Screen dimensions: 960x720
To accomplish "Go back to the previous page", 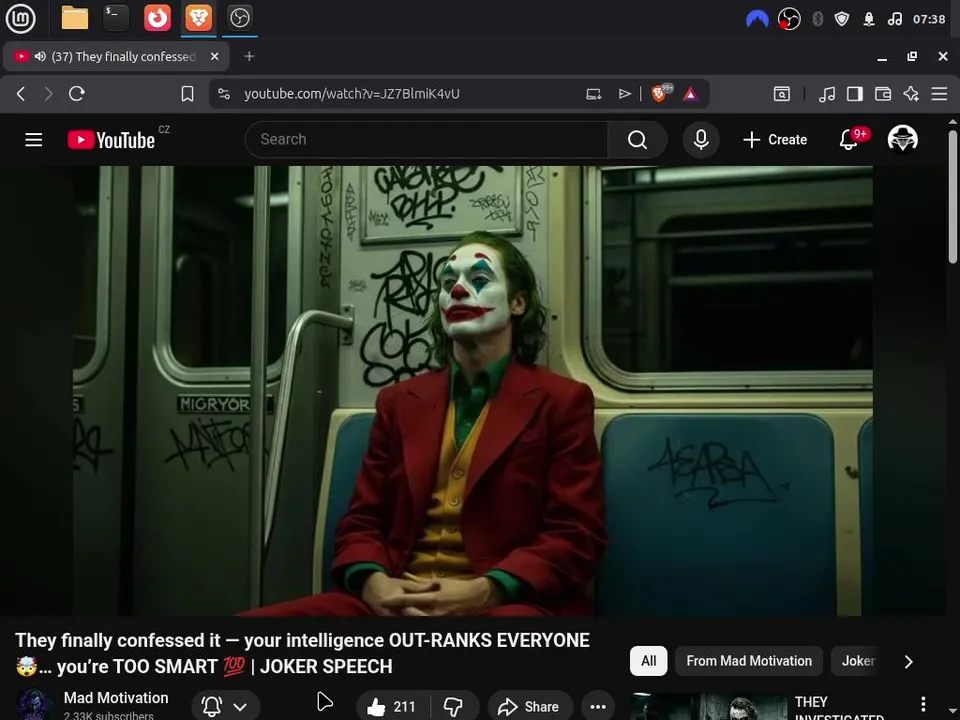I will [x=21, y=94].
